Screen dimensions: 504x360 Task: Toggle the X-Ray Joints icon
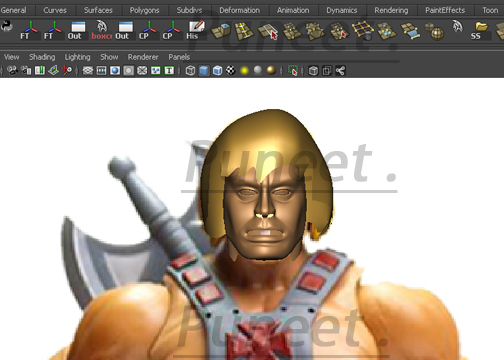(x=340, y=70)
